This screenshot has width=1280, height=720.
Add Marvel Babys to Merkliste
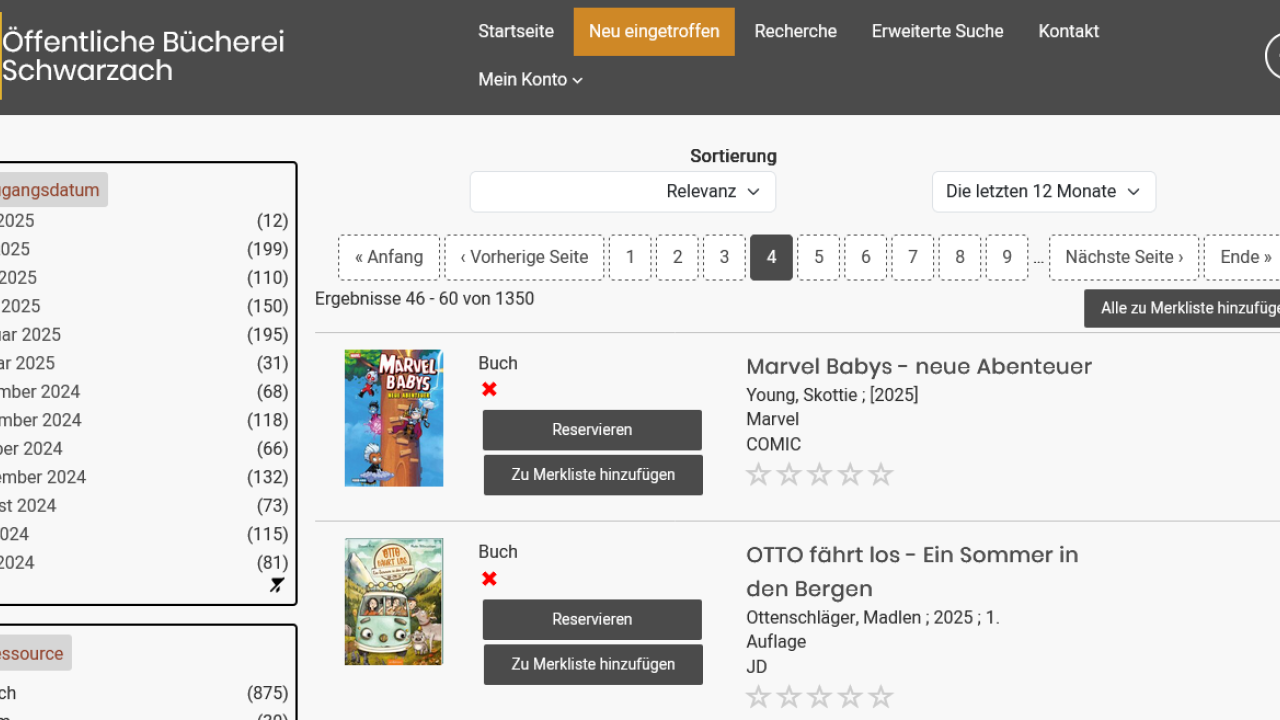point(593,475)
